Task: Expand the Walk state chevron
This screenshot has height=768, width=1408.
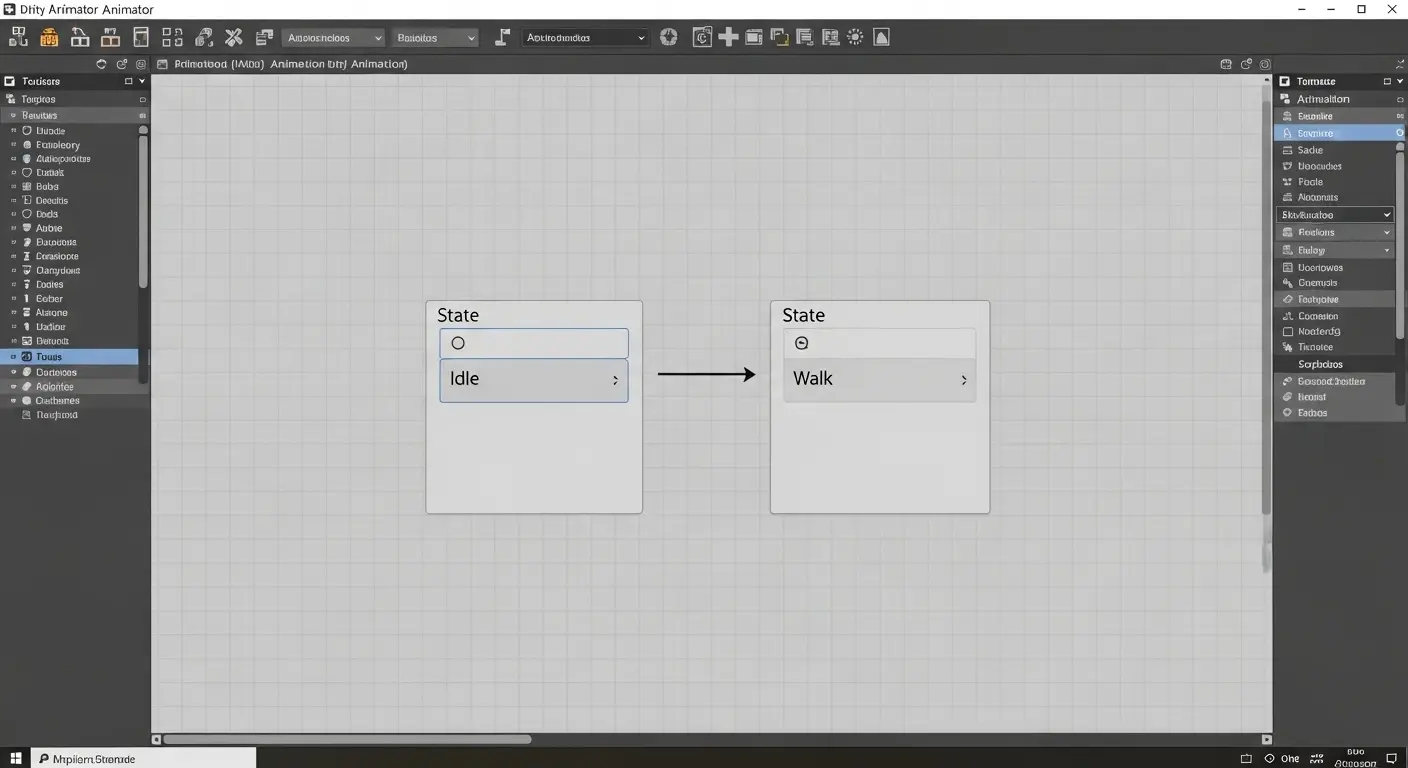Action: (x=963, y=379)
